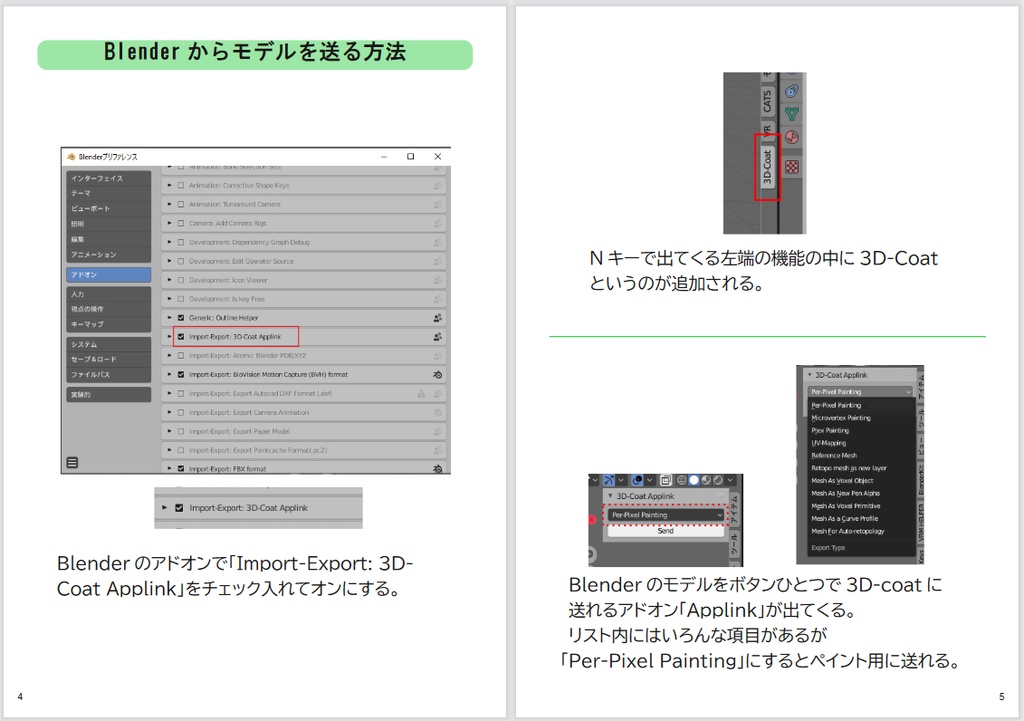Toggle the viewport gizmo icon in header
Viewport: 1024px width, 721px height.
pyautogui.click(x=609, y=480)
